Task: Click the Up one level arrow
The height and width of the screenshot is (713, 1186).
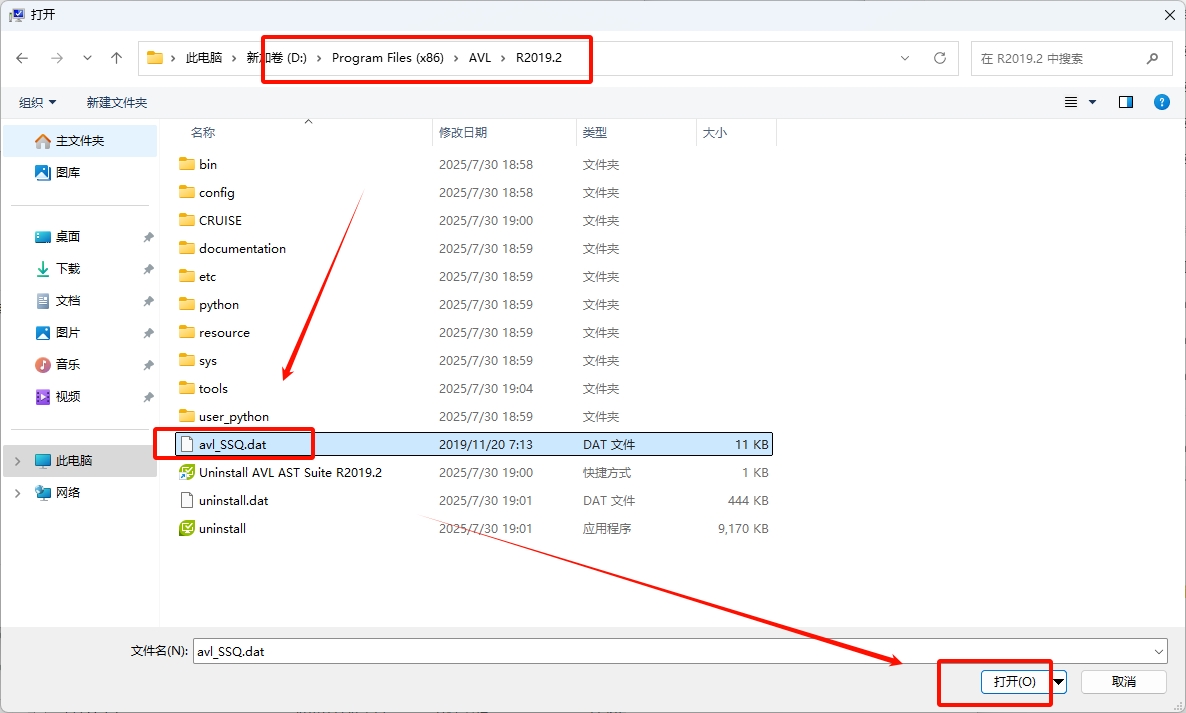Action: pos(116,58)
